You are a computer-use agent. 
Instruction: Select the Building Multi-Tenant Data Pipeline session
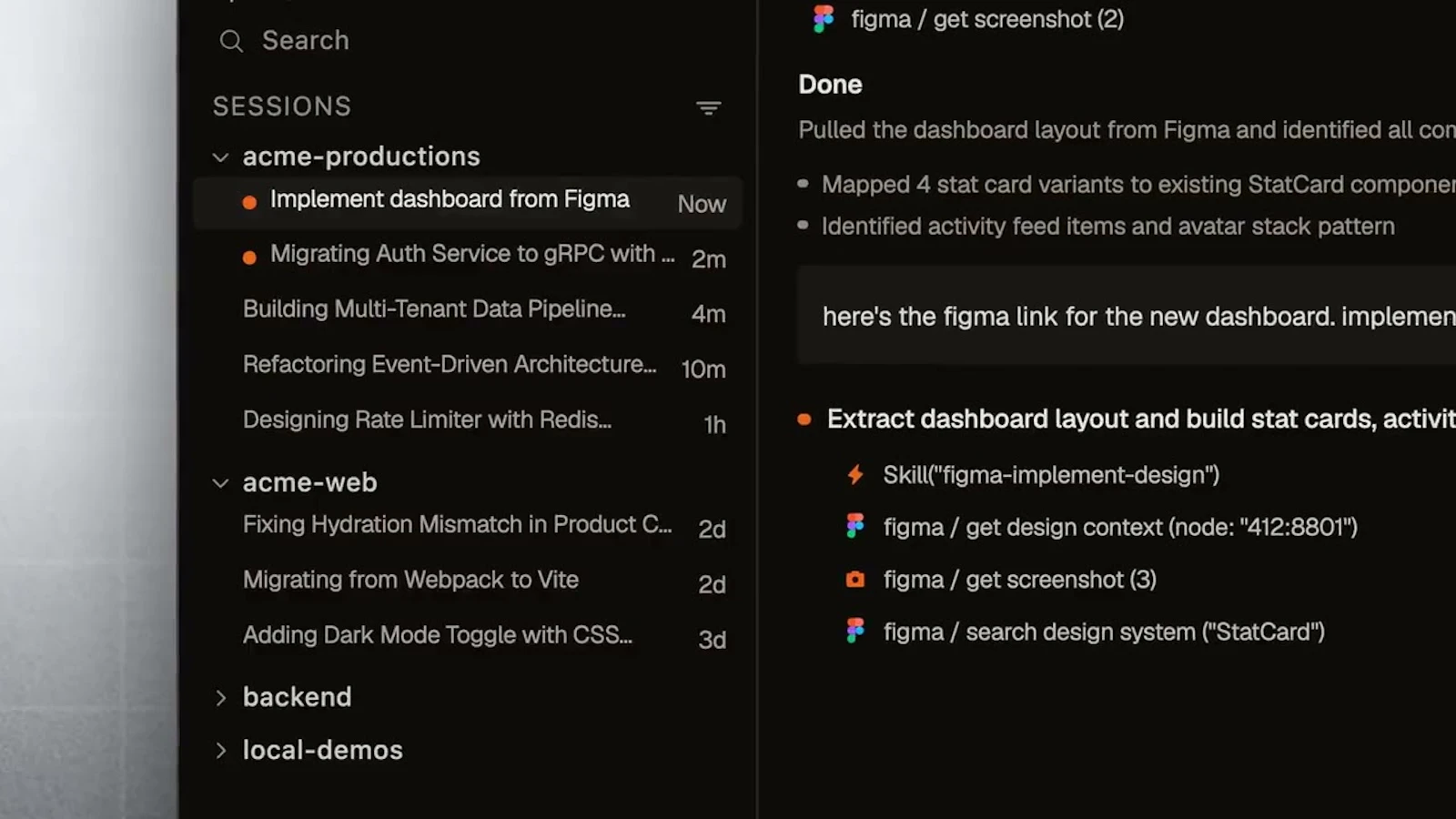coord(433,309)
